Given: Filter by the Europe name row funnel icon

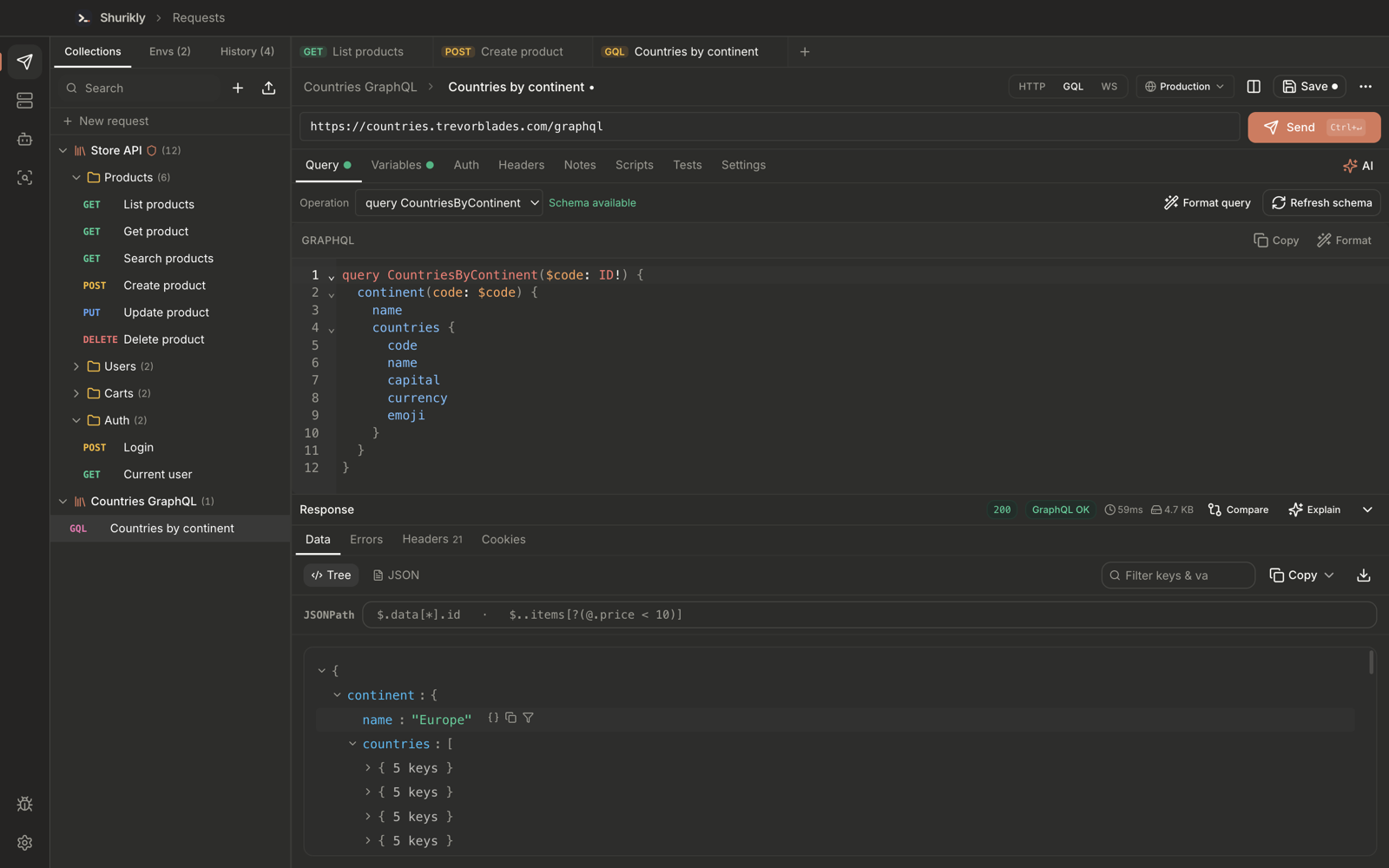Looking at the screenshot, I should tap(528, 718).
